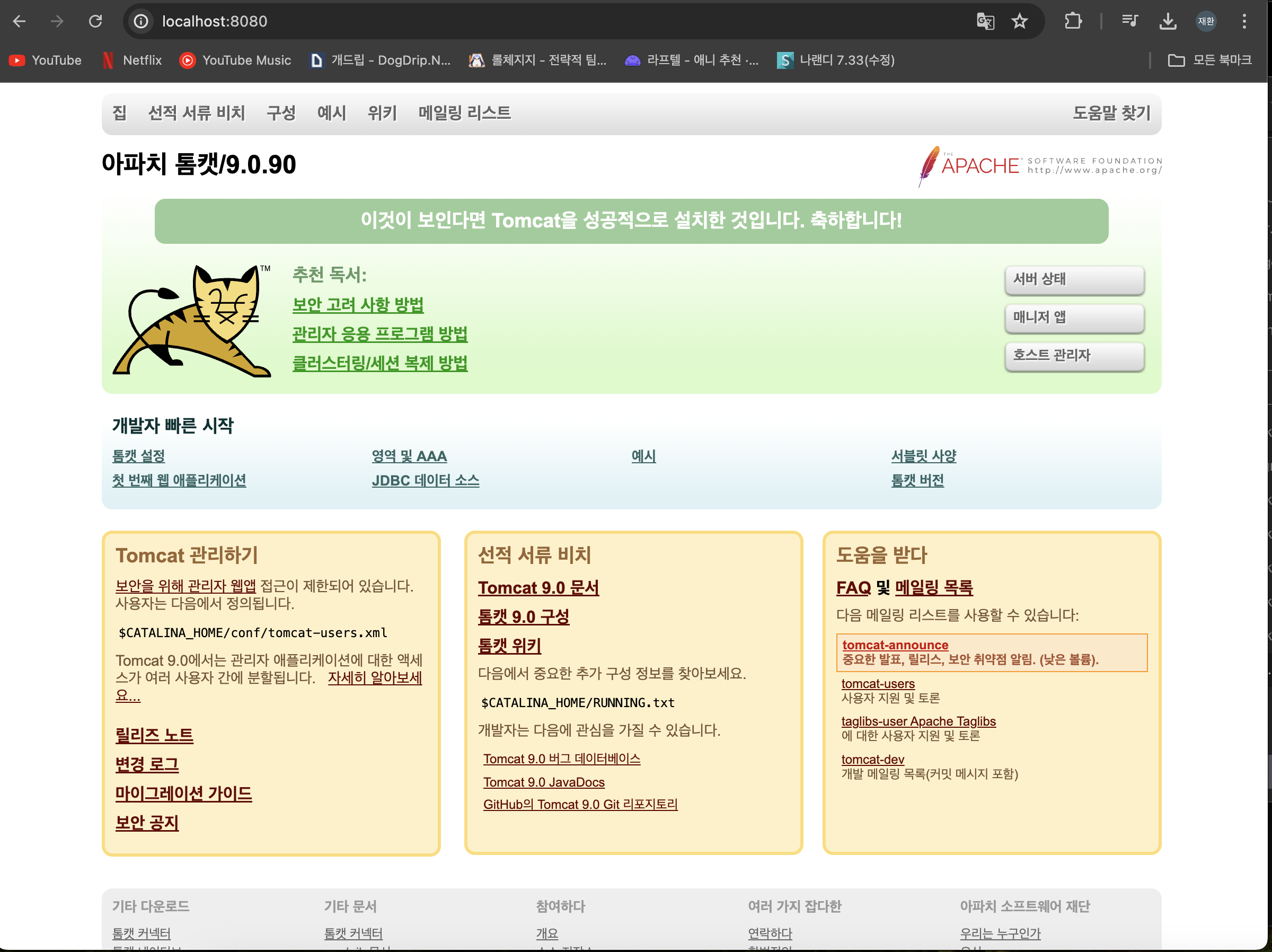This screenshot has width=1272, height=952.
Task: Open the 릴리즈 노트 link
Action: 154,736
